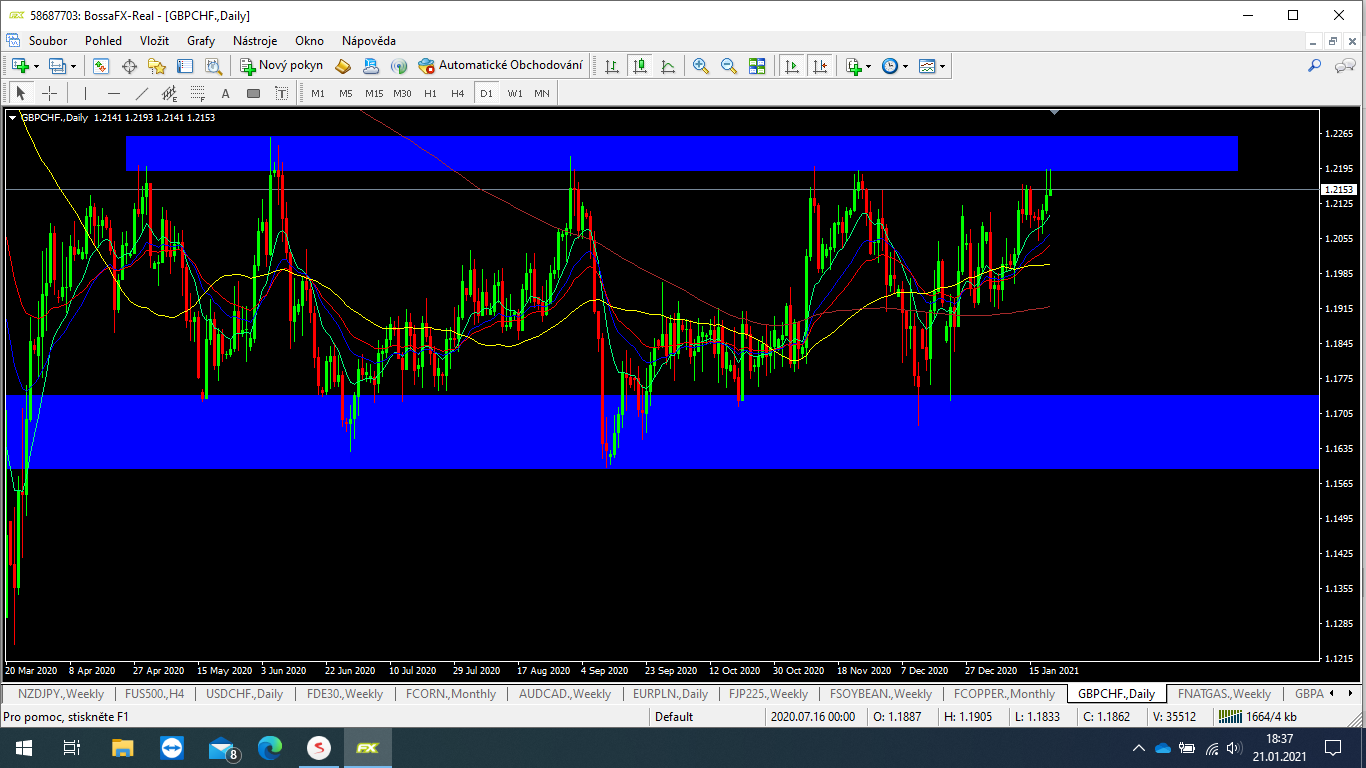Open the Market Watch panel icon
The width and height of the screenshot is (1366, 768).
coord(101,66)
